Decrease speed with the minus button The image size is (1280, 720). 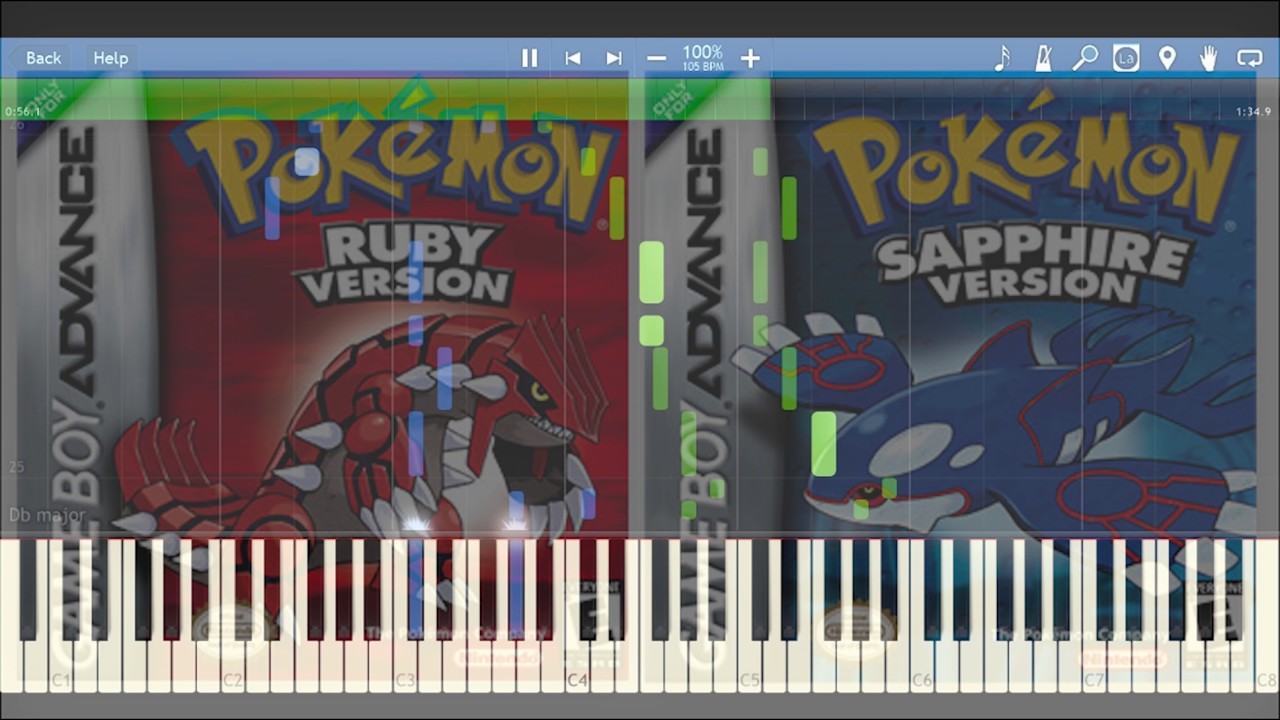pos(656,58)
